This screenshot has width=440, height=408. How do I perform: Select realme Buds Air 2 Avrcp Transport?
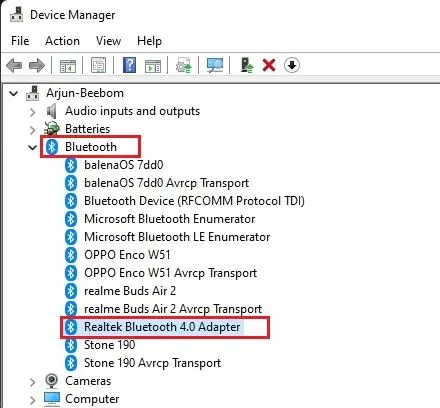[173, 309]
